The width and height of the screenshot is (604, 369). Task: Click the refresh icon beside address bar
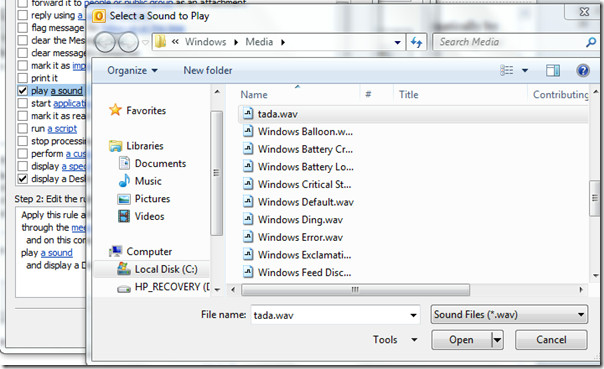tap(416, 42)
